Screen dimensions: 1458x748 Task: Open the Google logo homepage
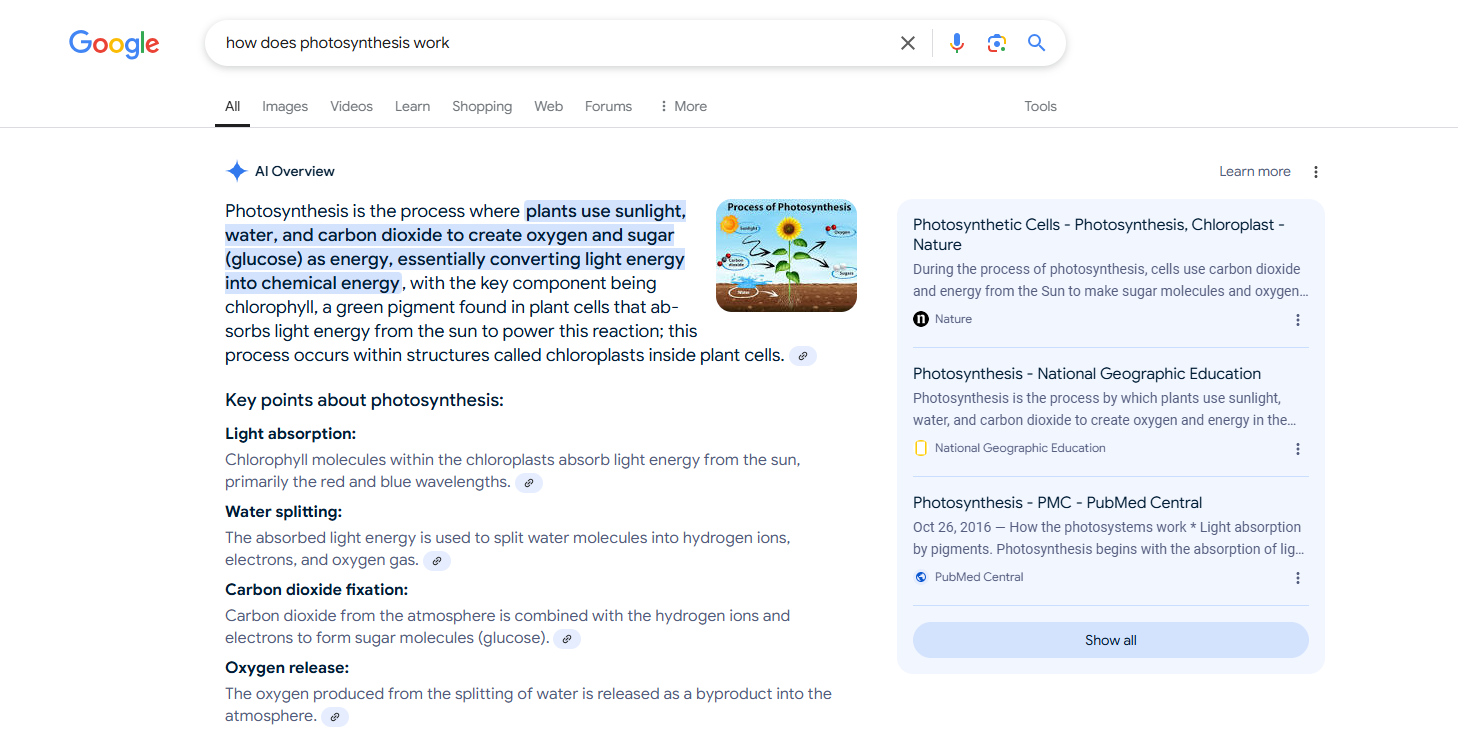tap(114, 44)
